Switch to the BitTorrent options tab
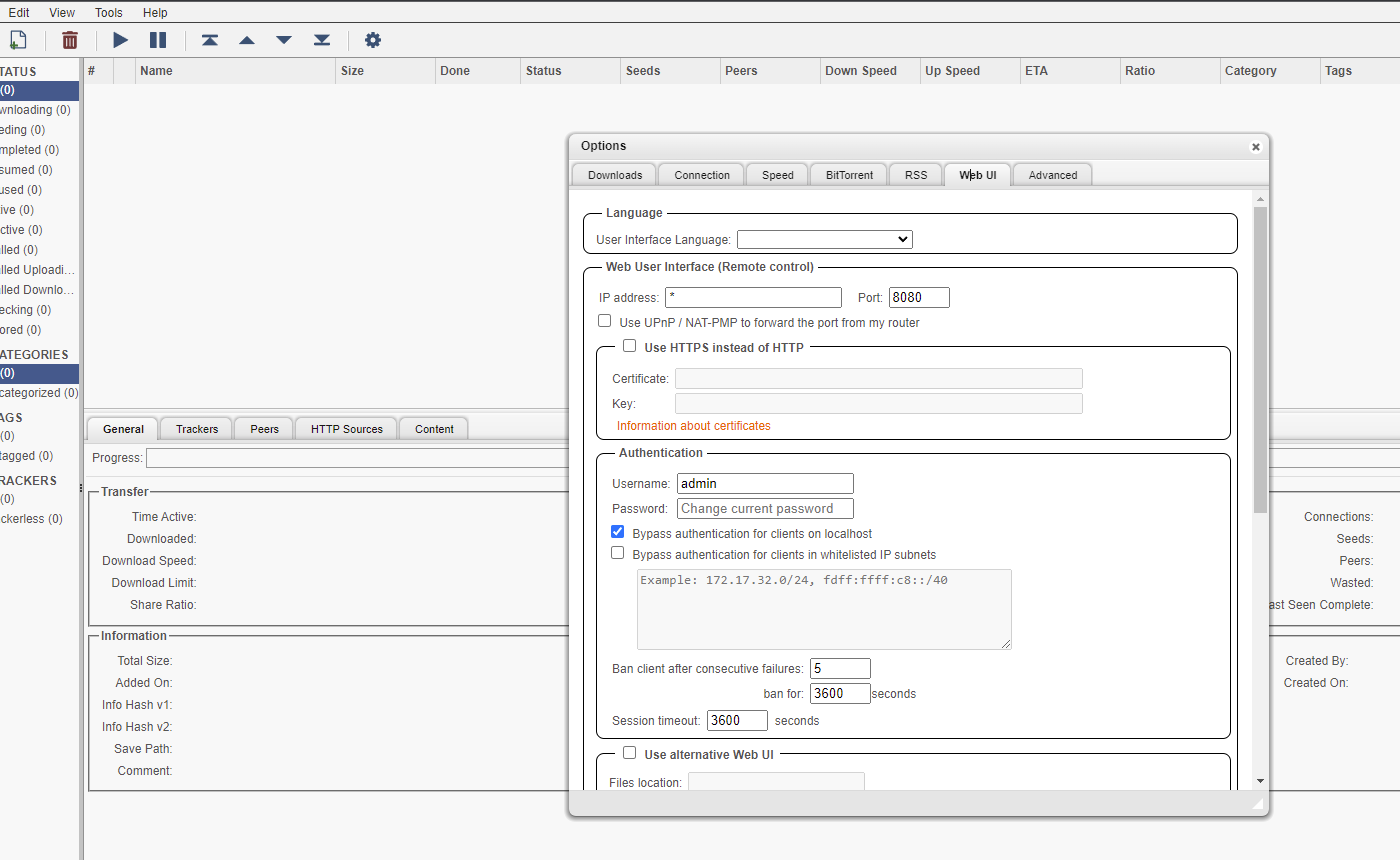 (849, 175)
